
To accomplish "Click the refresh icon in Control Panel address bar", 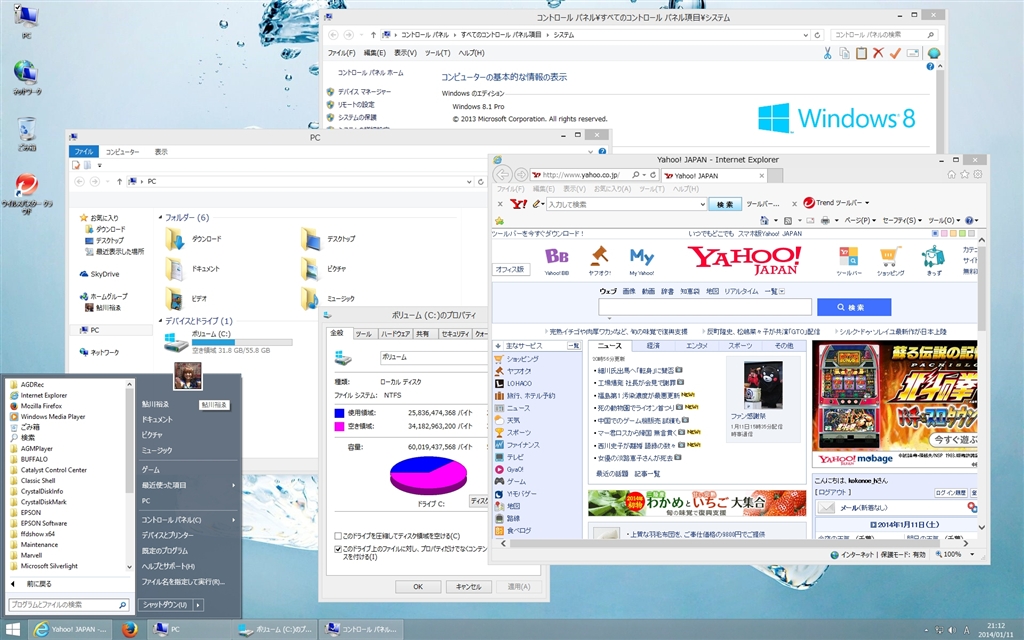I will coord(817,35).
